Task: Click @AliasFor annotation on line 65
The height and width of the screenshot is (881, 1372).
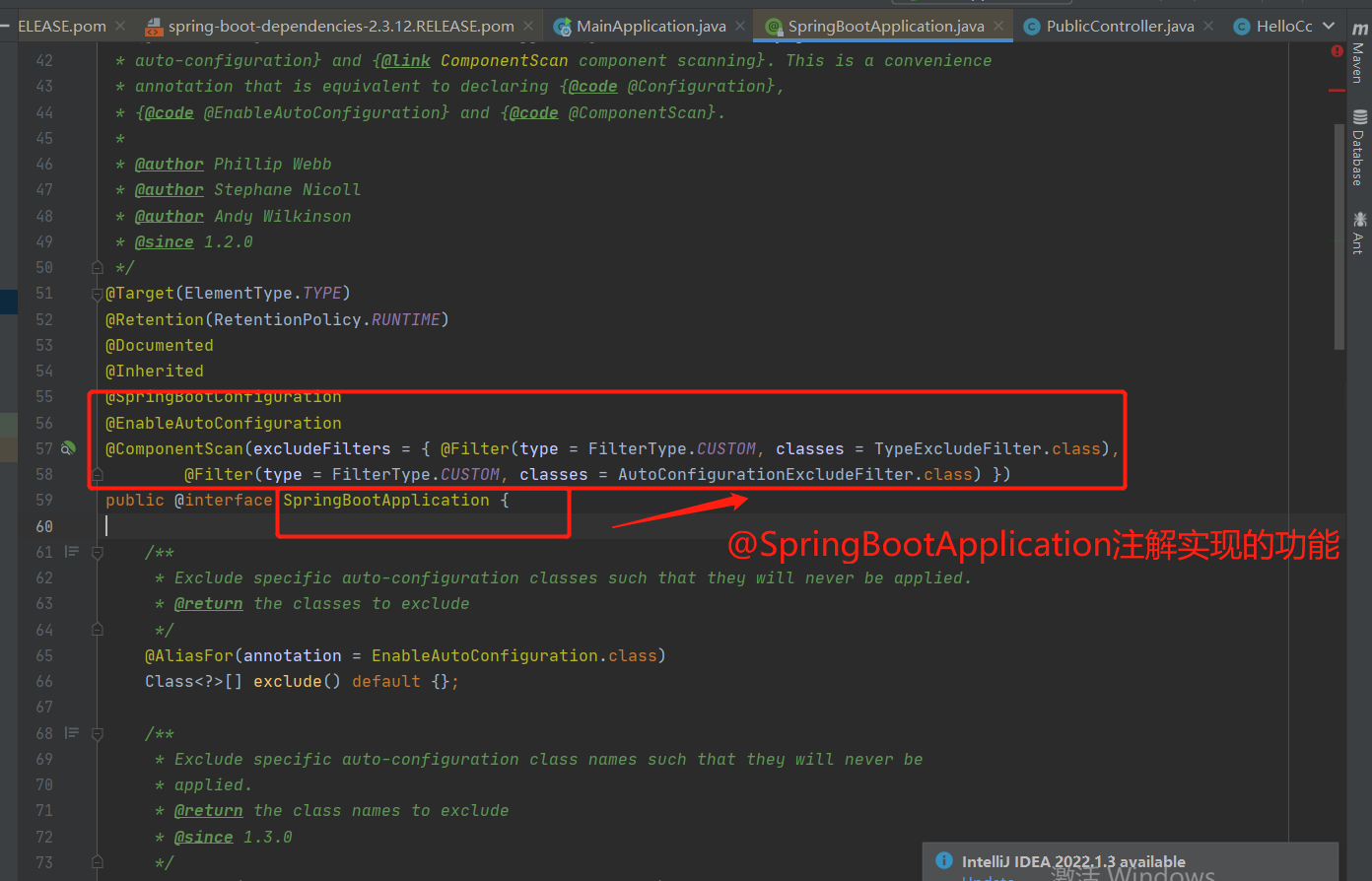Action: pyautogui.click(x=189, y=655)
